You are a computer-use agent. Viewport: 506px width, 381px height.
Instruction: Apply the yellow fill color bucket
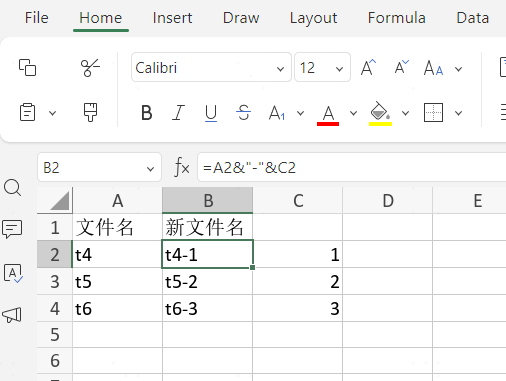380,114
